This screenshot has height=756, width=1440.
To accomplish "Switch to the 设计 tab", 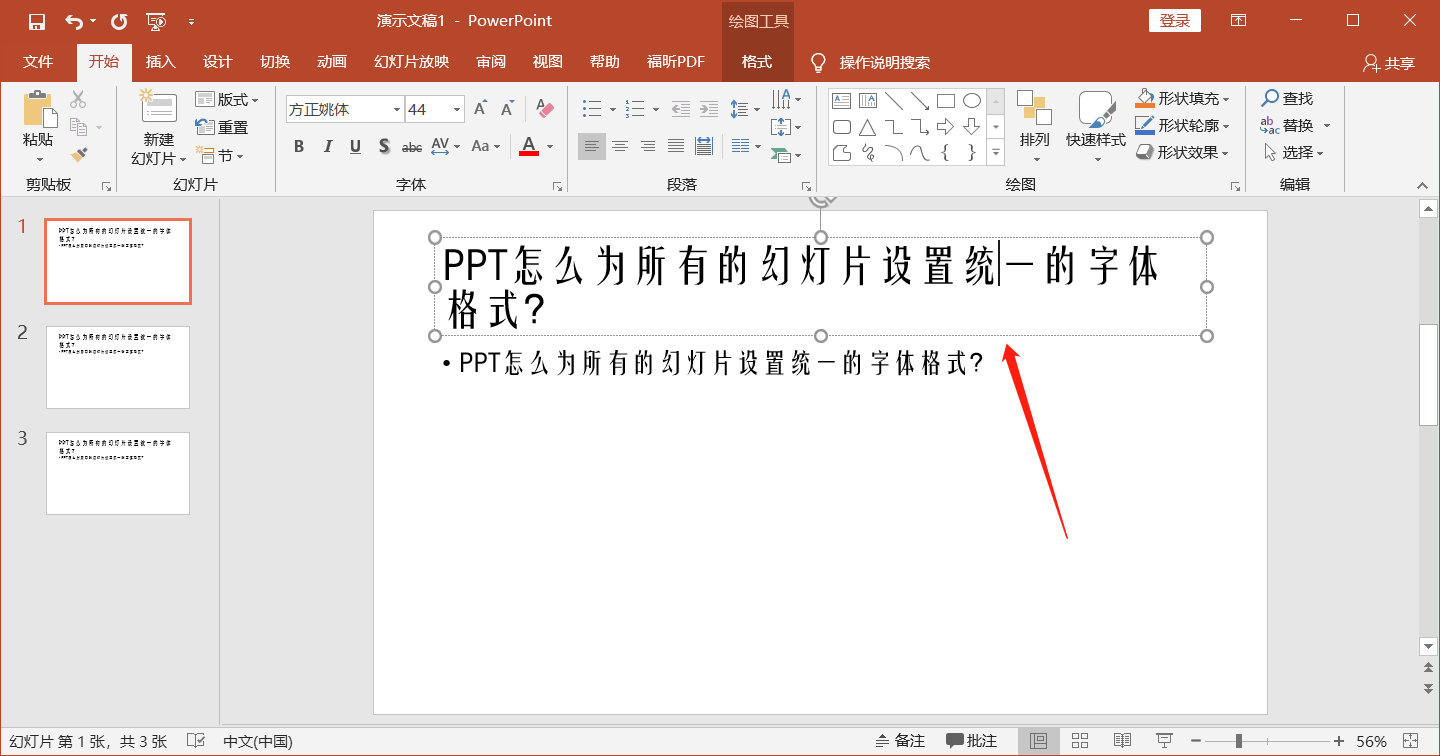I will point(218,62).
